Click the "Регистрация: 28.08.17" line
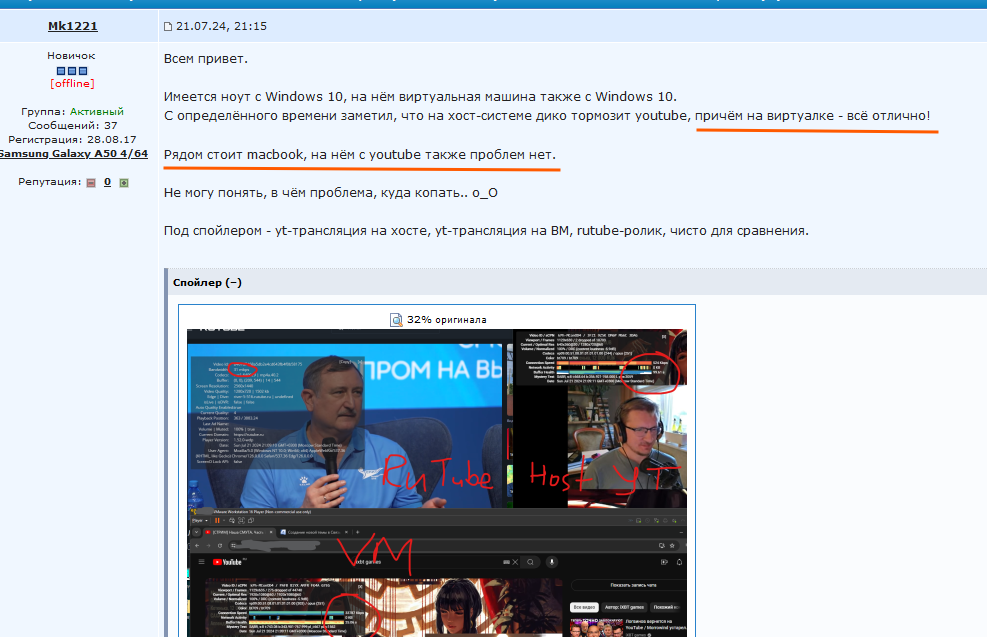 [x=72, y=139]
